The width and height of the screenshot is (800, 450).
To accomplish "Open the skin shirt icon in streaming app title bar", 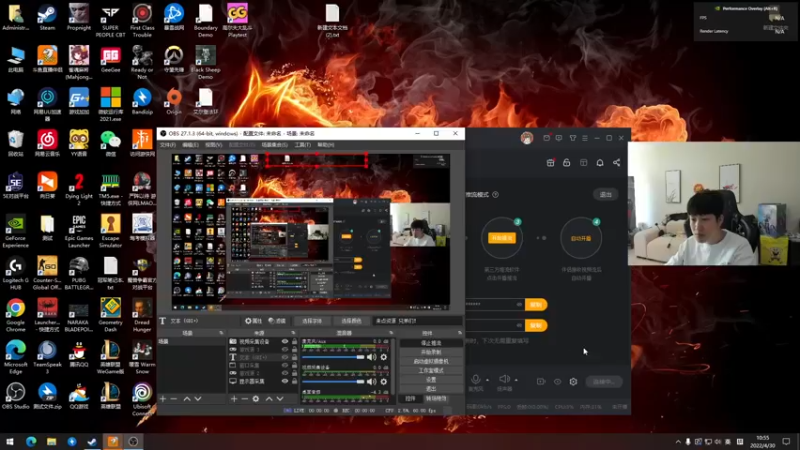I will (x=572, y=138).
